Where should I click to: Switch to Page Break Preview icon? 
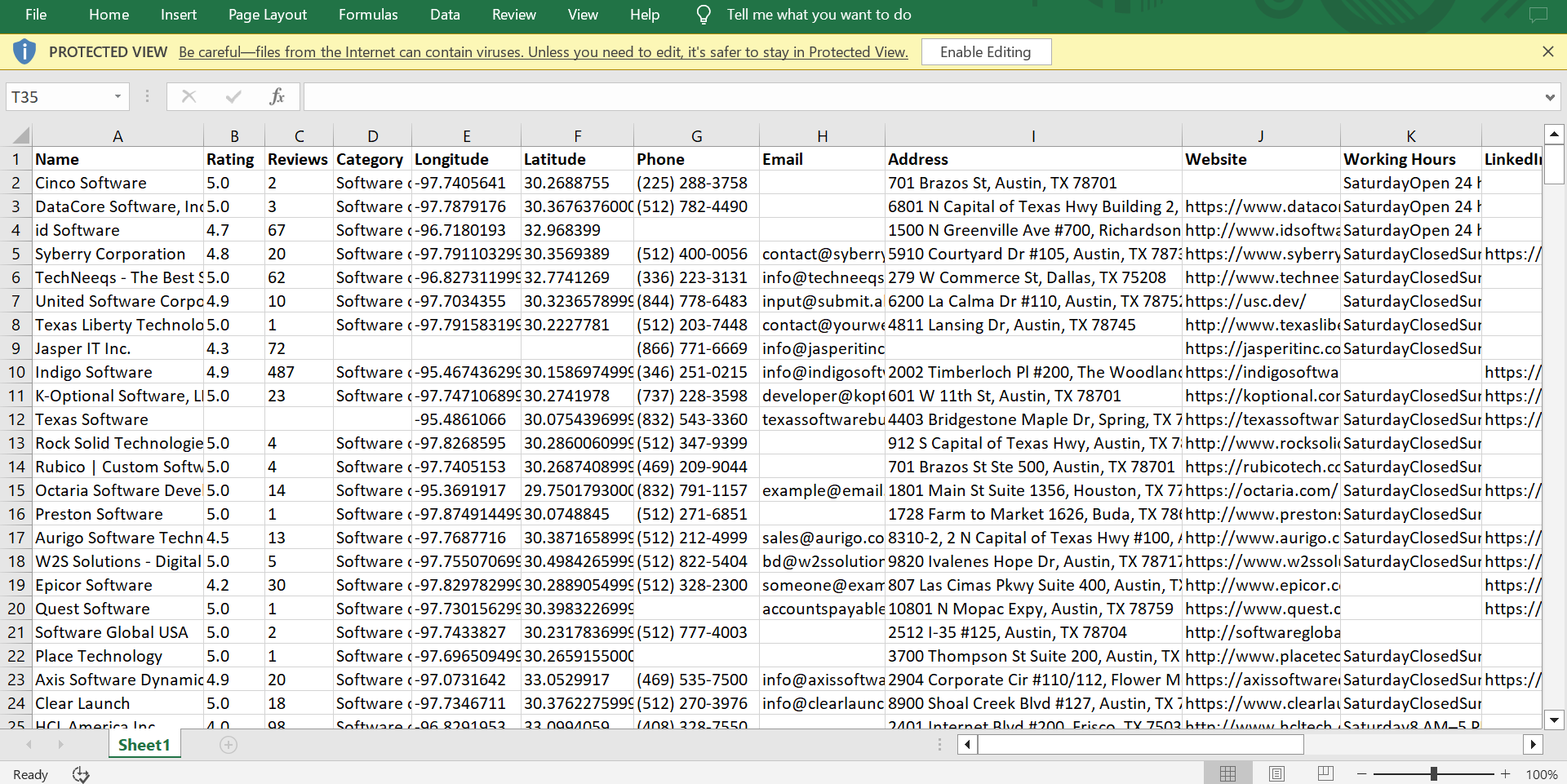[x=1325, y=773]
